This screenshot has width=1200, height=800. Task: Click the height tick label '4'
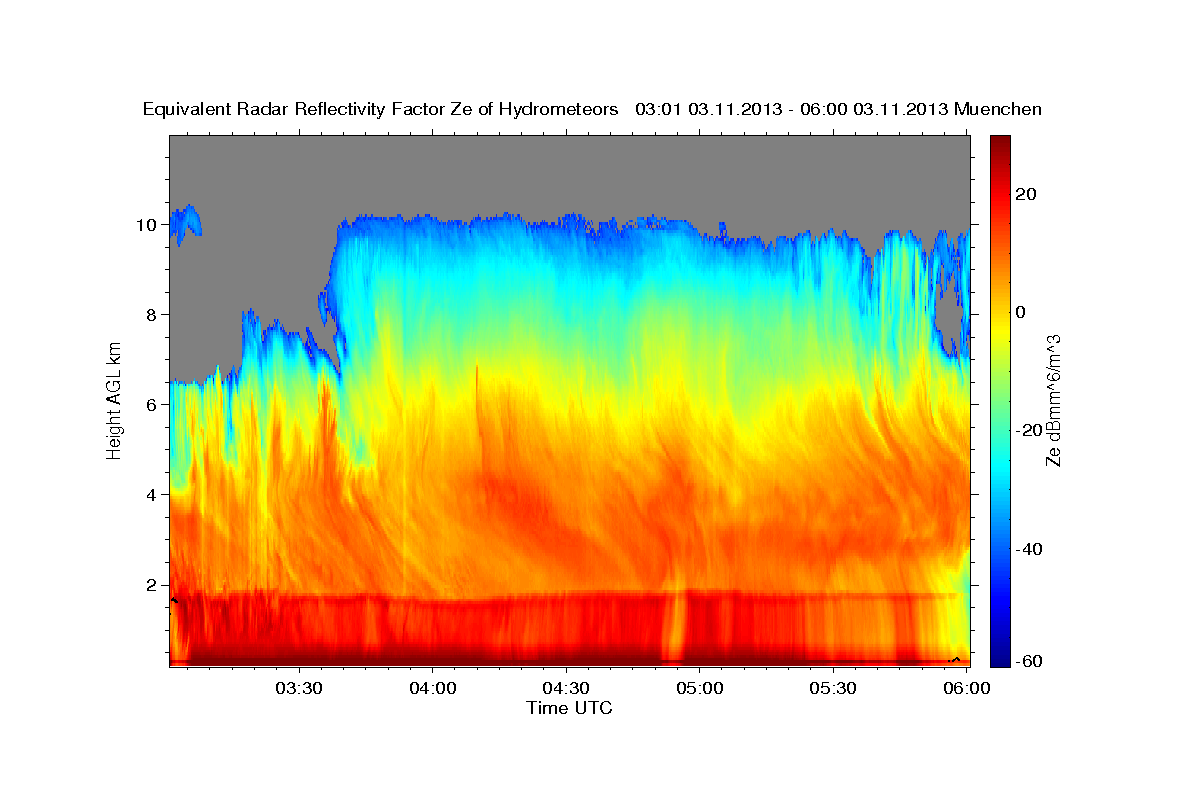tap(151, 495)
